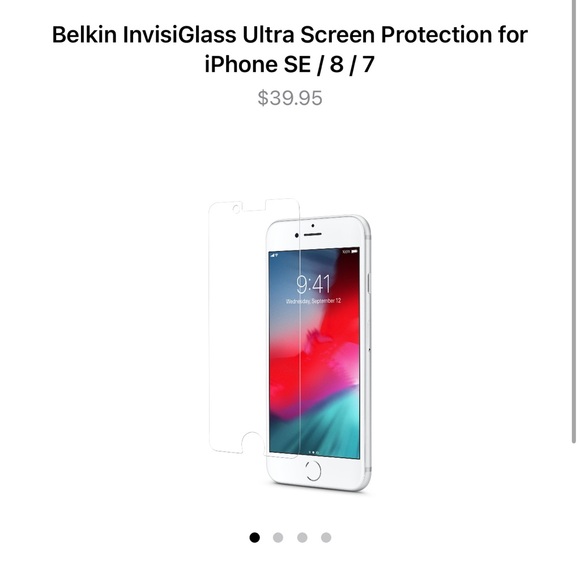Switch to the third gallery image dot
This screenshot has width=580, height=580.
tap(302, 537)
